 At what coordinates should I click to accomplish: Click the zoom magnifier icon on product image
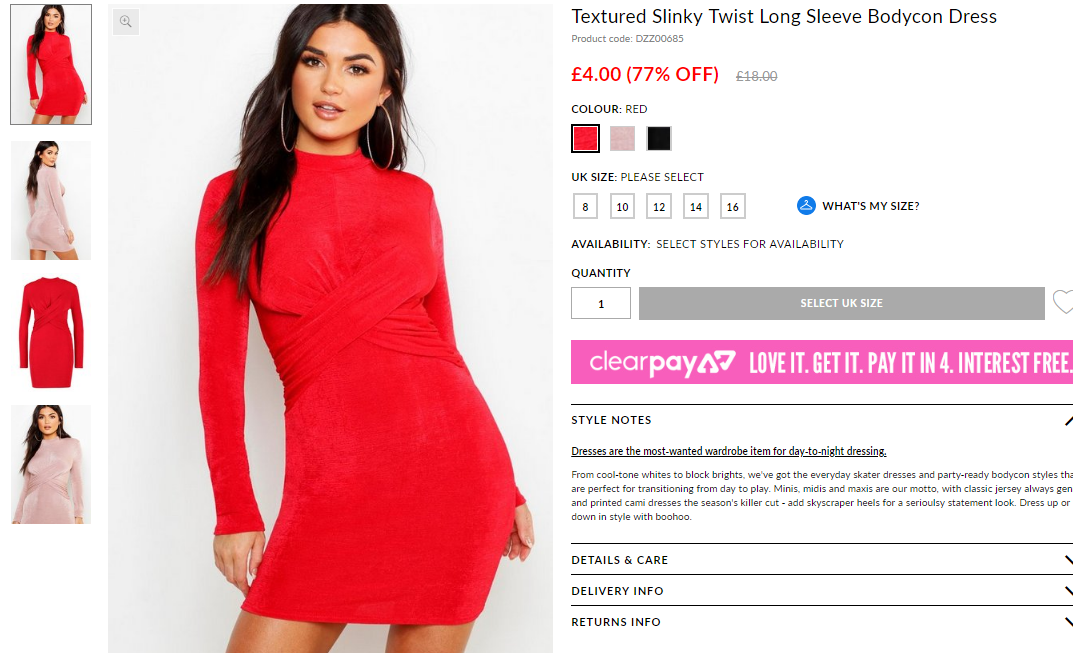point(126,22)
